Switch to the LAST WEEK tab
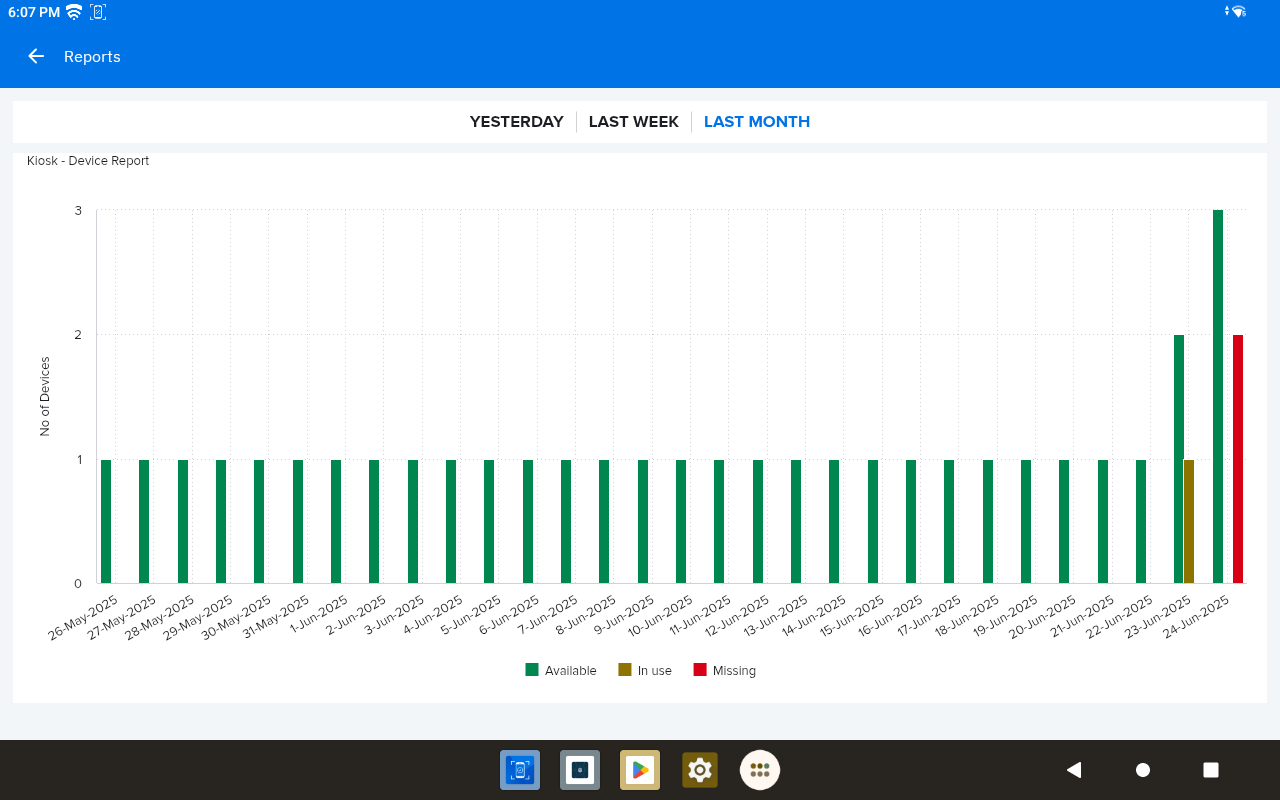This screenshot has height=800, width=1280. click(x=633, y=122)
